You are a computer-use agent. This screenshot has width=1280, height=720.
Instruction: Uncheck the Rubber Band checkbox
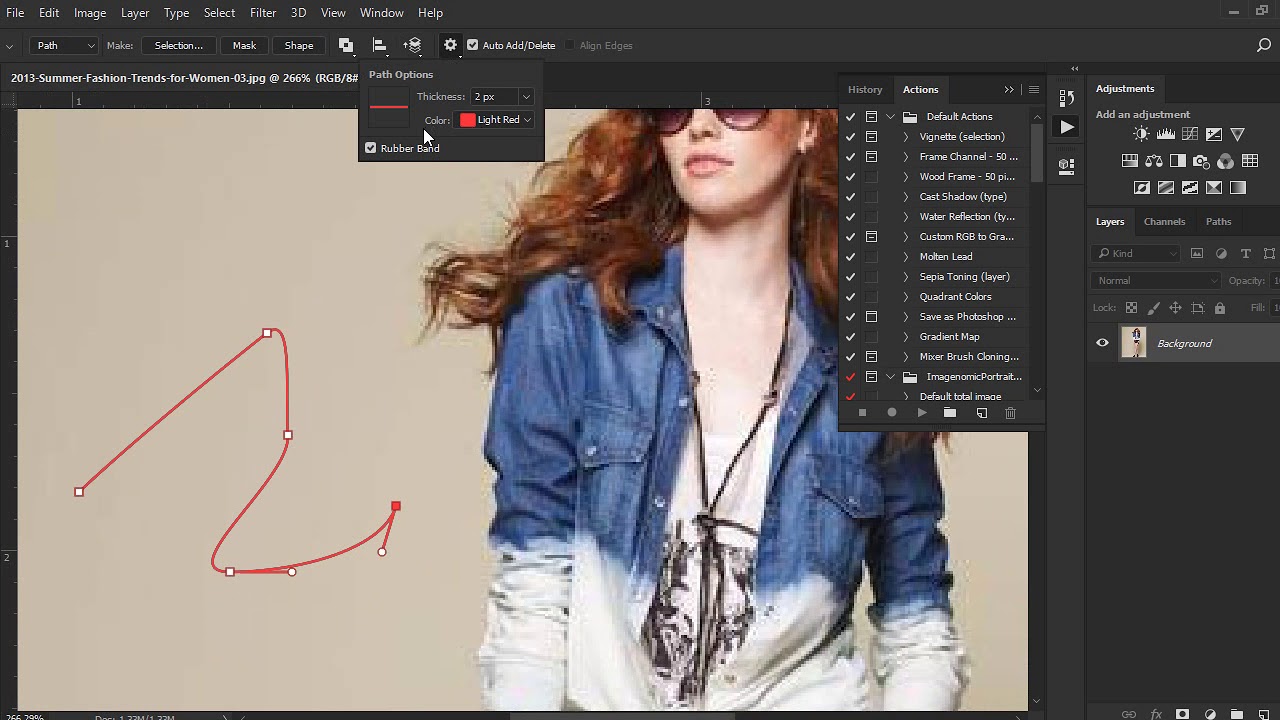[371, 148]
